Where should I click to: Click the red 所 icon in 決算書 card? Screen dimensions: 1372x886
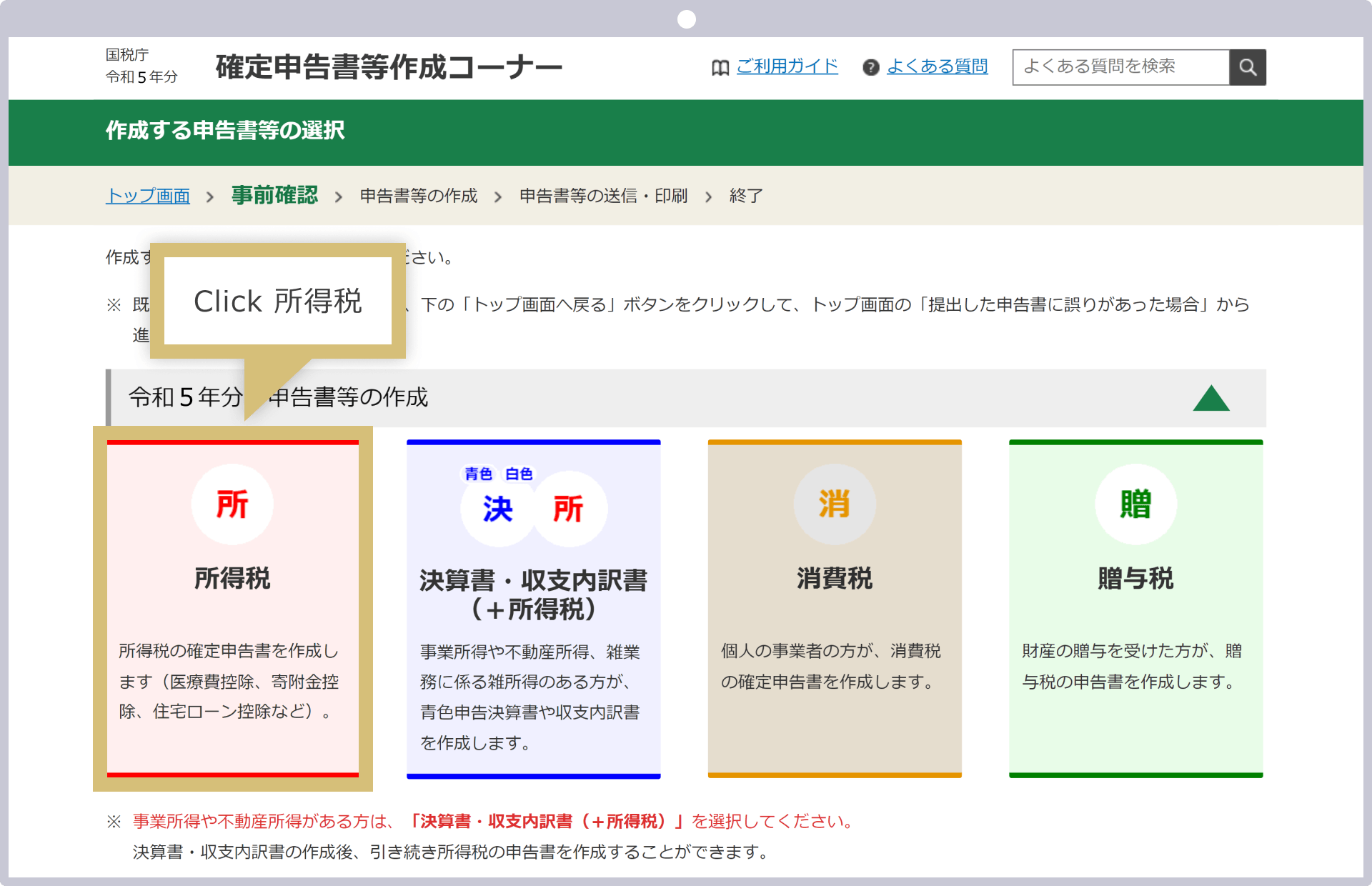(x=570, y=509)
